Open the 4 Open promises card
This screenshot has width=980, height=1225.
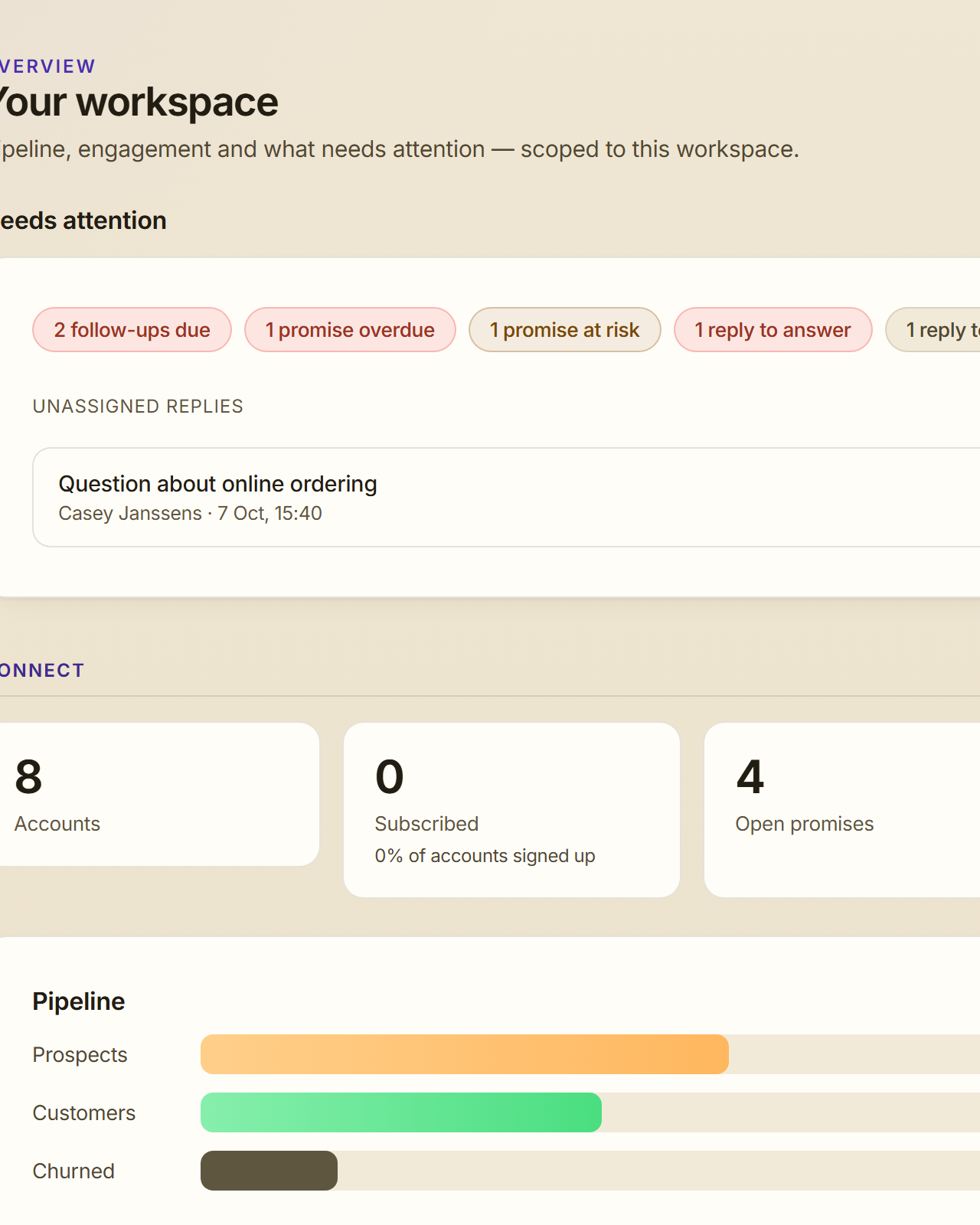[842, 810]
